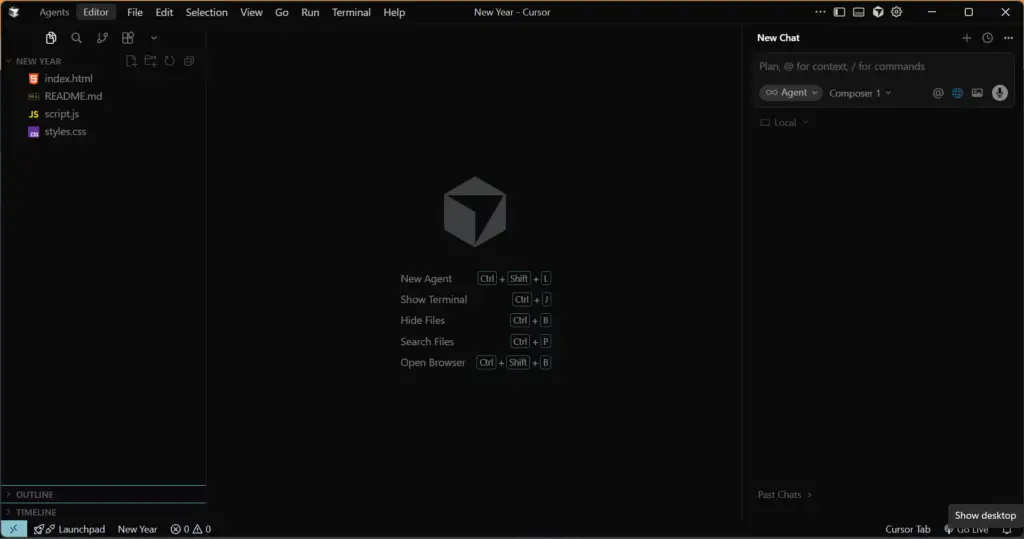This screenshot has height=539, width=1024.
Task: Open the Terminal menu
Action: [351, 12]
